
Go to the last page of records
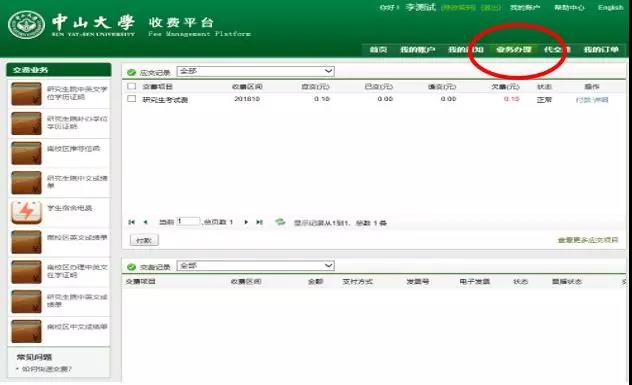[x=260, y=222]
